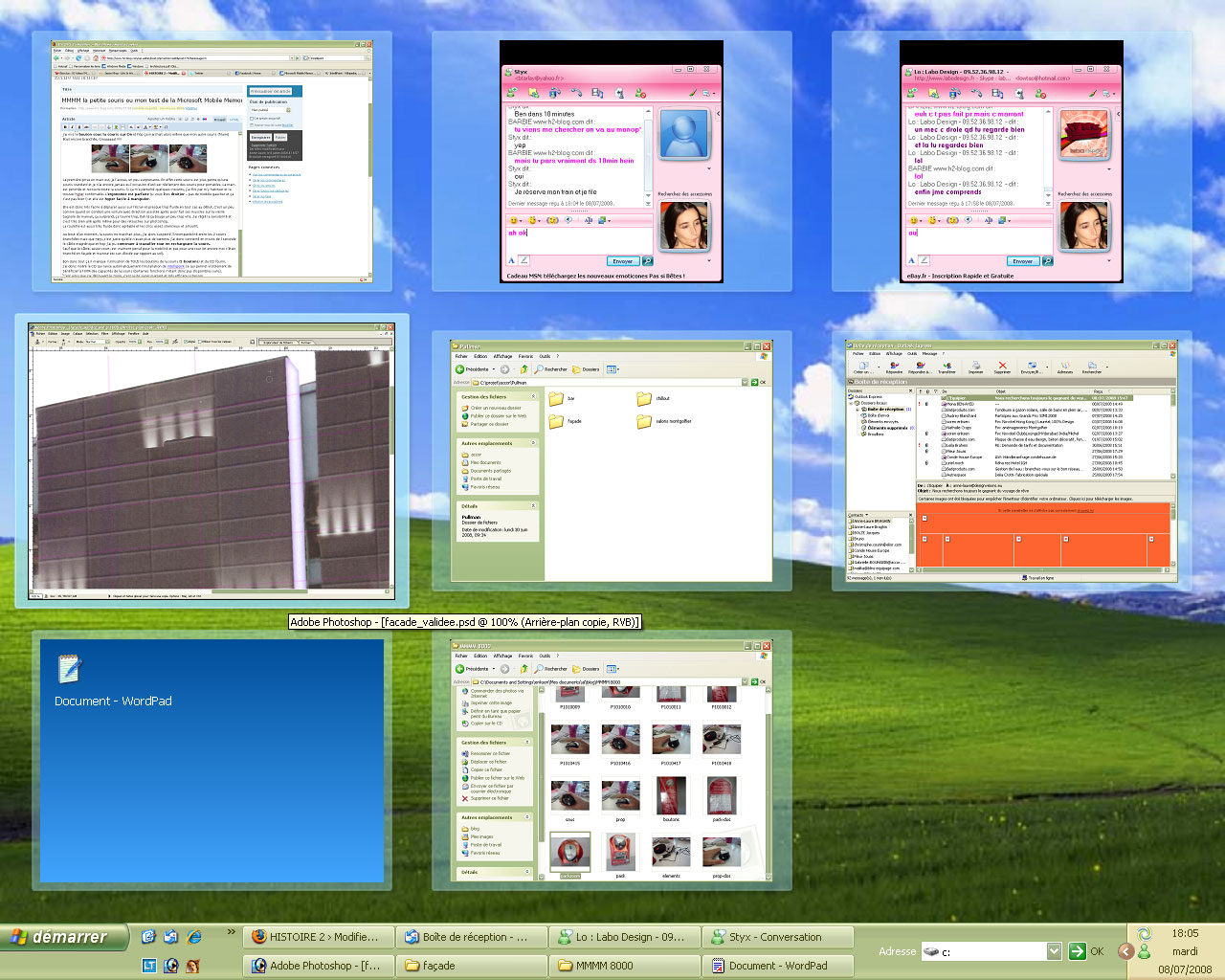This screenshot has width=1225, height=980.
Task: Open the 'chillout' folder in Pullman window
Action: point(645,398)
